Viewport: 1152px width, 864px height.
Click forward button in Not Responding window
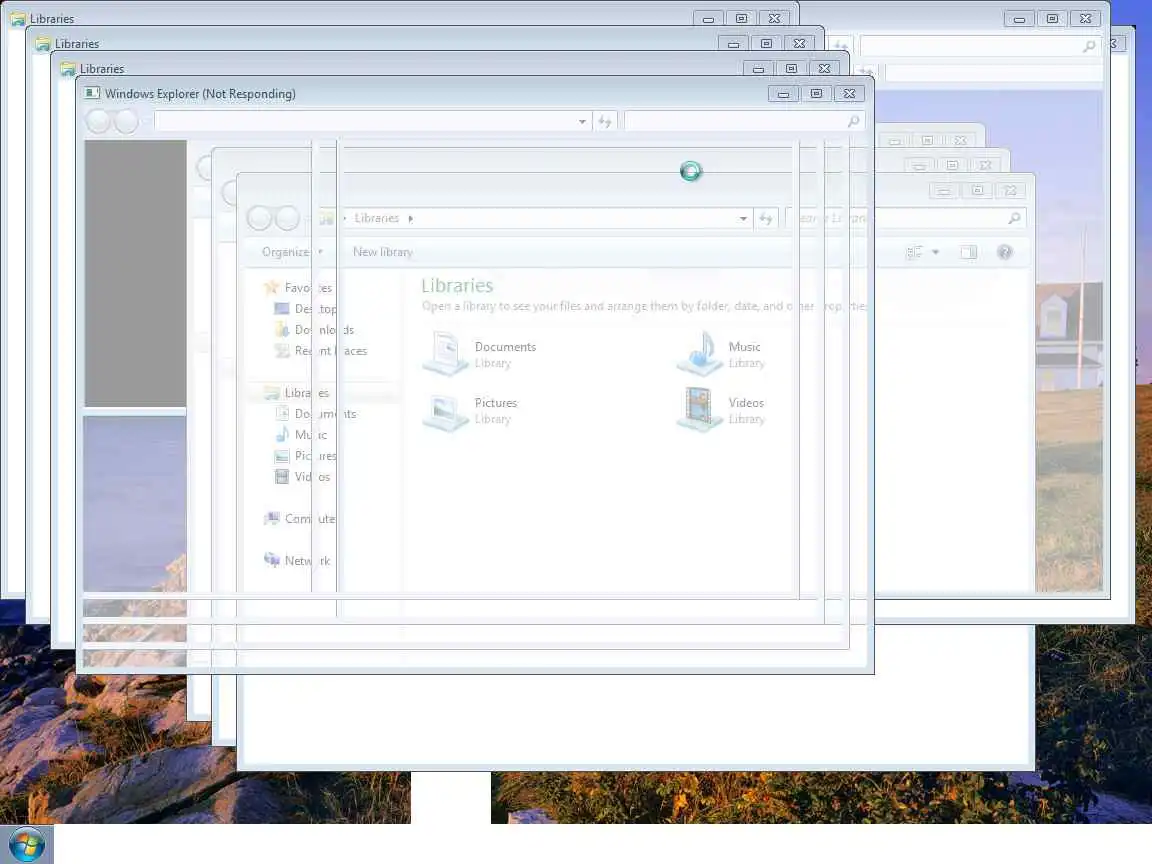pyautogui.click(x=126, y=121)
